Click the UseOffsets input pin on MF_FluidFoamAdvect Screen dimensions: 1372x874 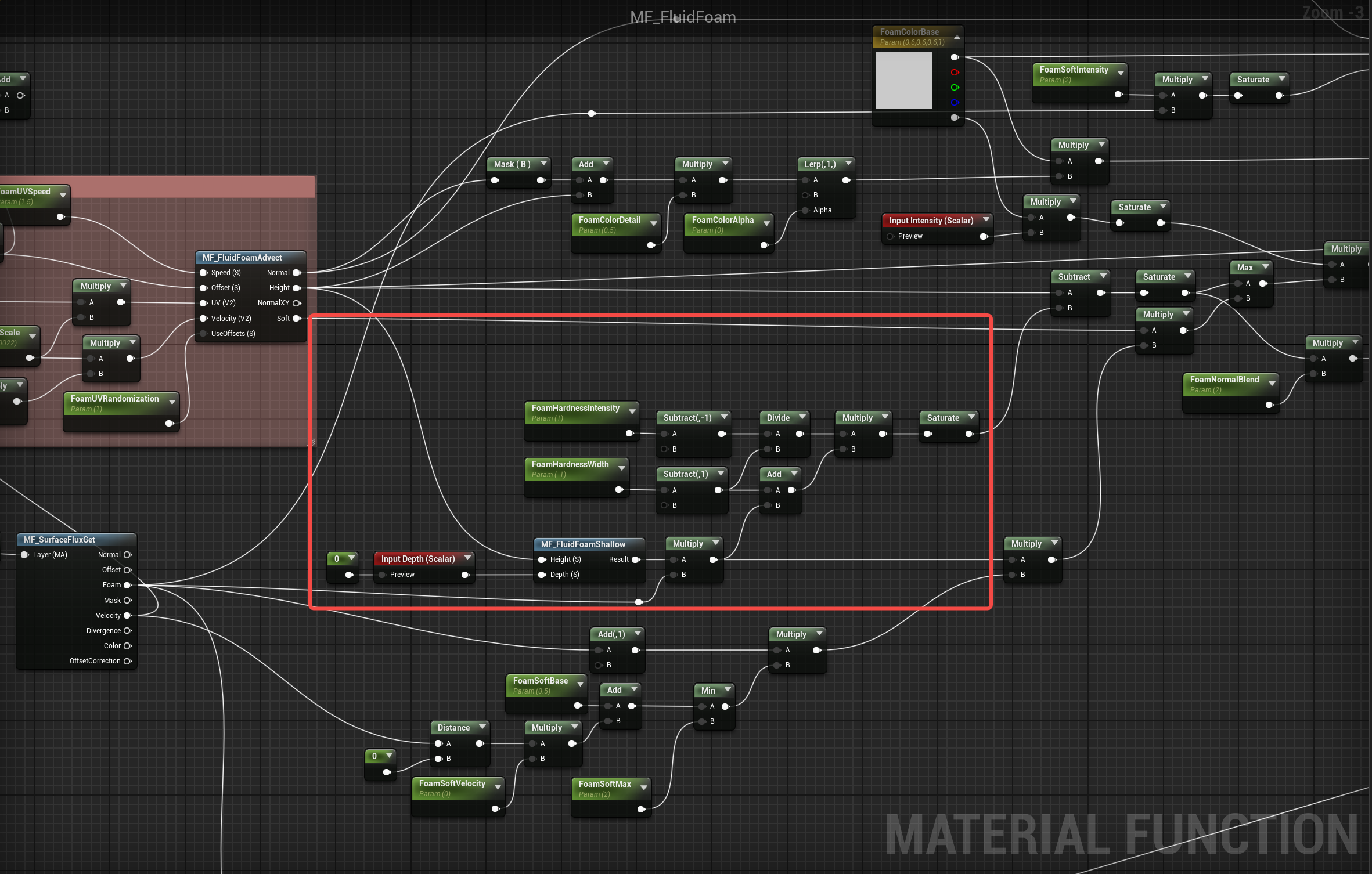[x=204, y=334]
